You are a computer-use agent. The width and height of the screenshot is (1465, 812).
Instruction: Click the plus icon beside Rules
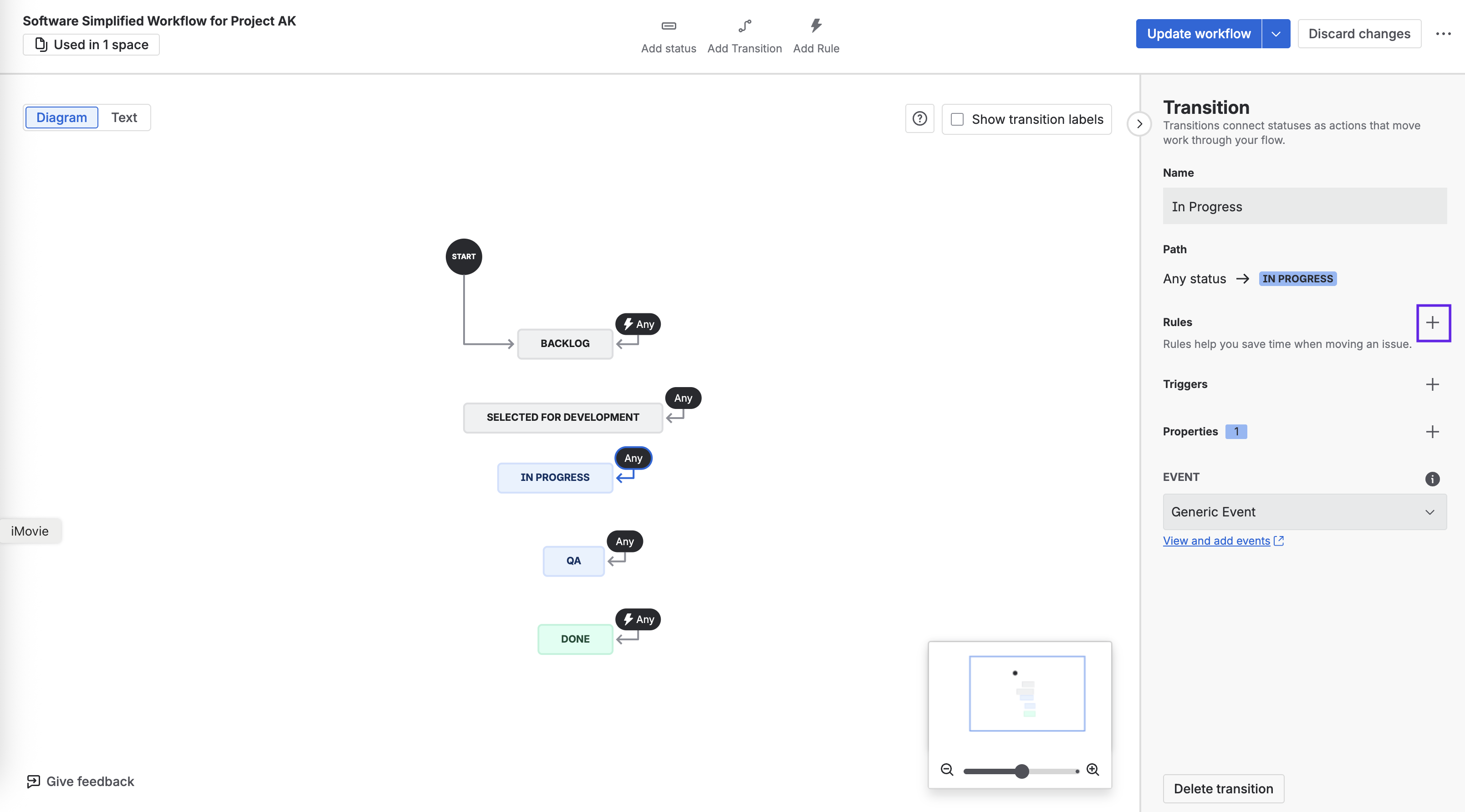coord(1432,323)
